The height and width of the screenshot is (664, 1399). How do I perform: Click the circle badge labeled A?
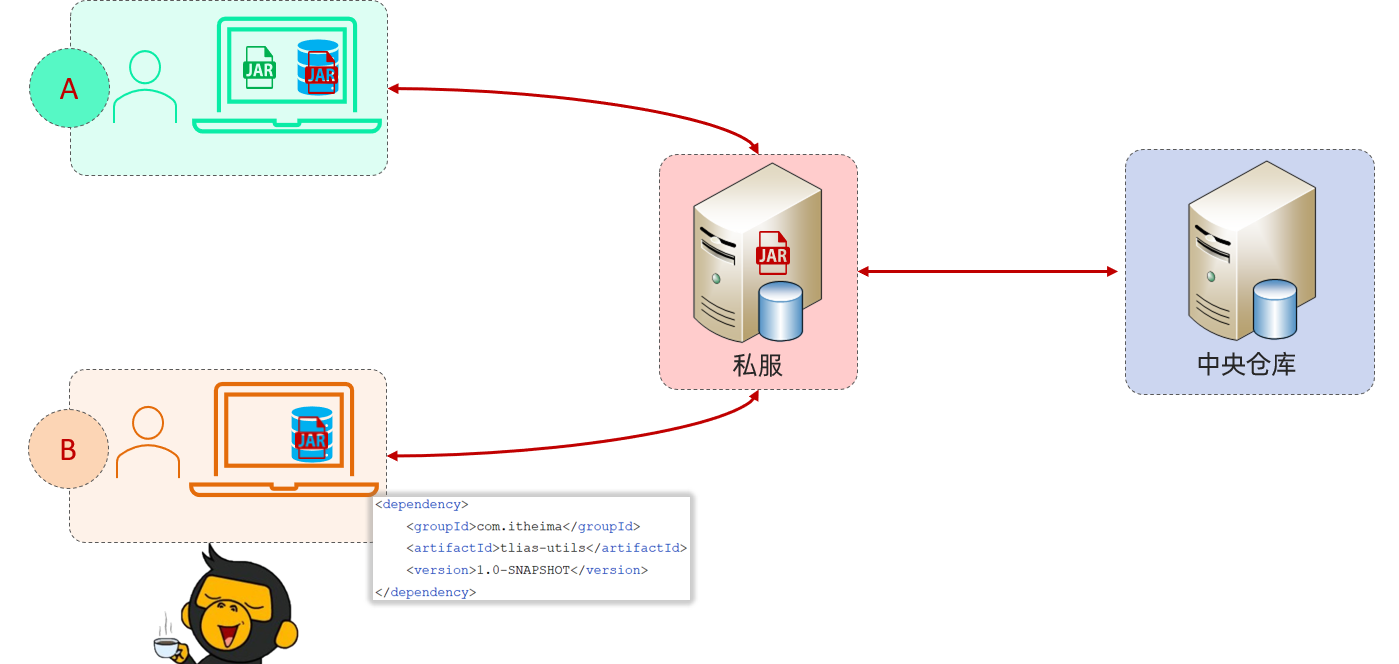[69, 89]
